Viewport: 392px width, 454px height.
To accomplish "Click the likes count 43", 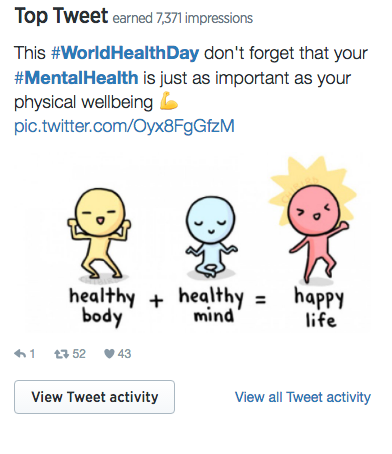I will tap(124, 354).
